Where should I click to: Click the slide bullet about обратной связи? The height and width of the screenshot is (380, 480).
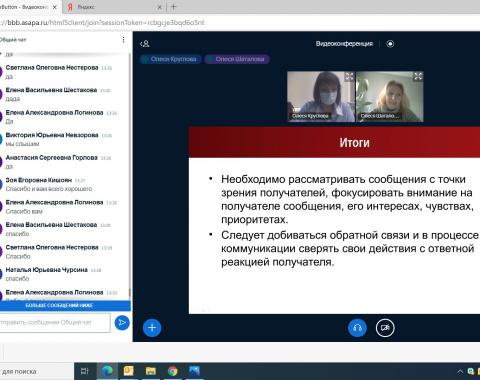click(x=350, y=248)
